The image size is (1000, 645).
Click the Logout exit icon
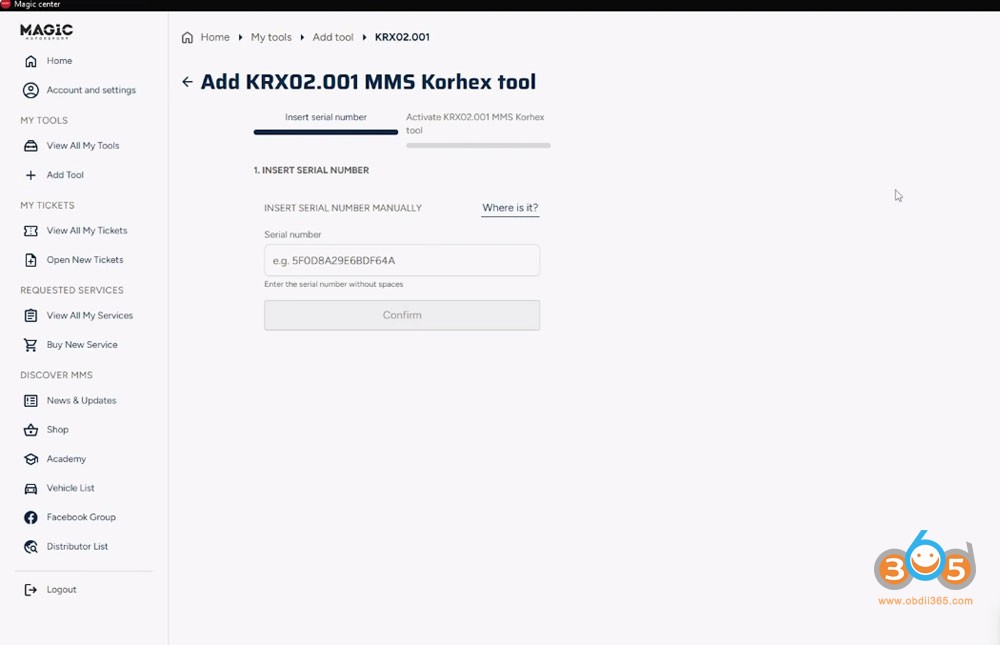pos(31,590)
